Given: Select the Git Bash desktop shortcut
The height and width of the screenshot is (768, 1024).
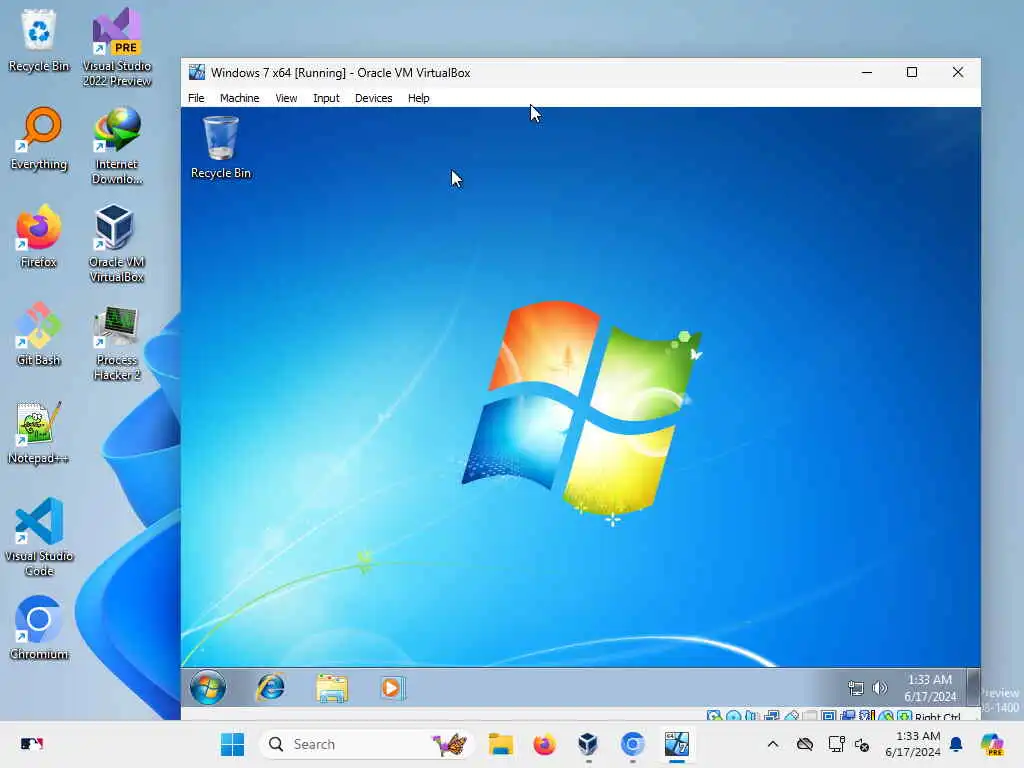Looking at the screenshot, I should (x=39, y=334).
